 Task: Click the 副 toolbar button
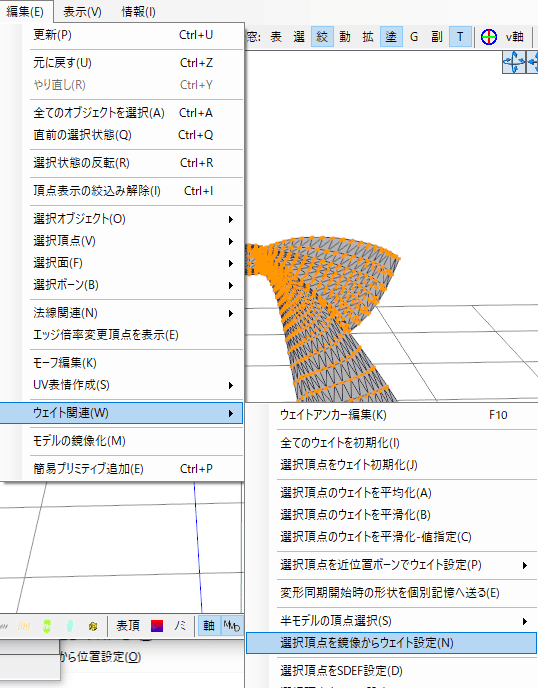pos(437,37)
